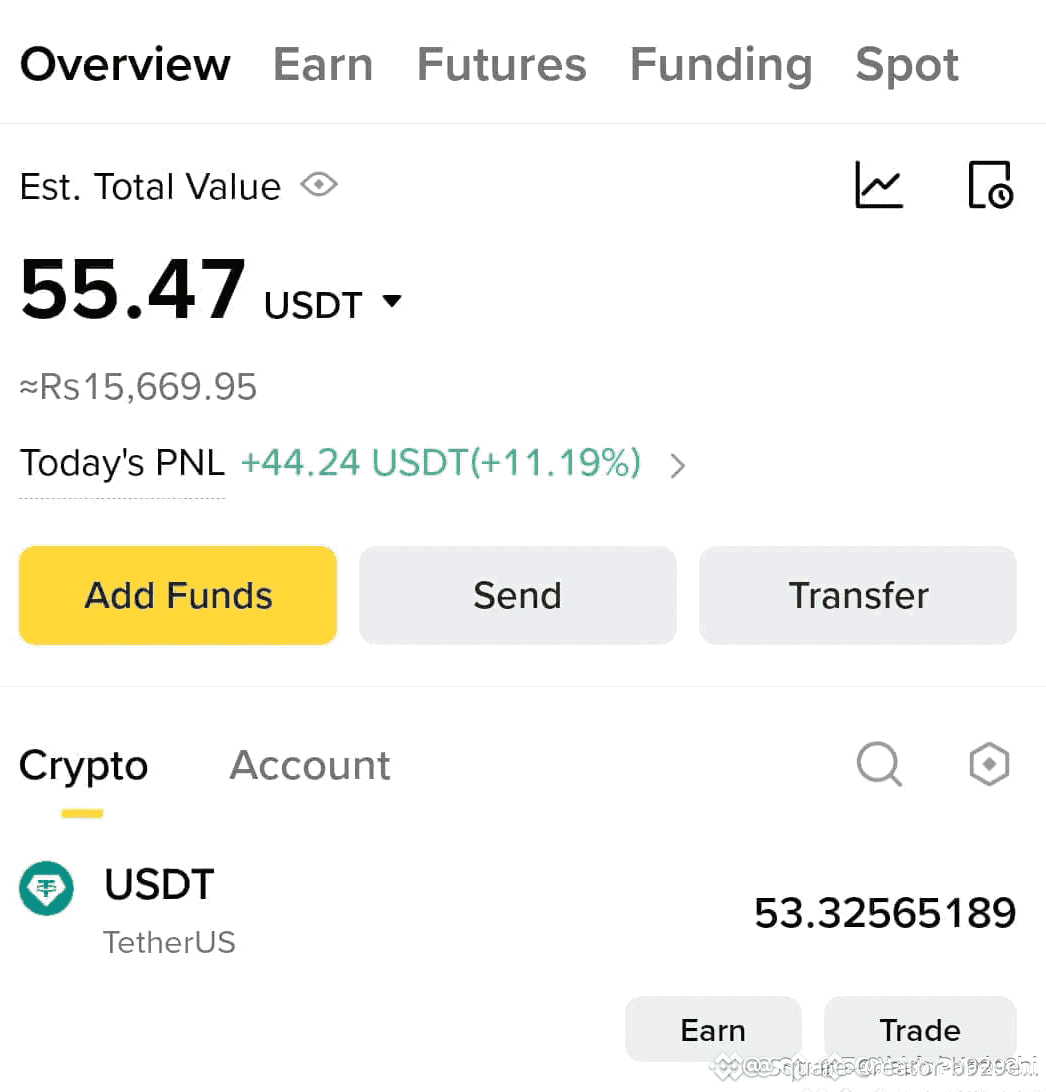Open the Spot tab

point(907,65)
